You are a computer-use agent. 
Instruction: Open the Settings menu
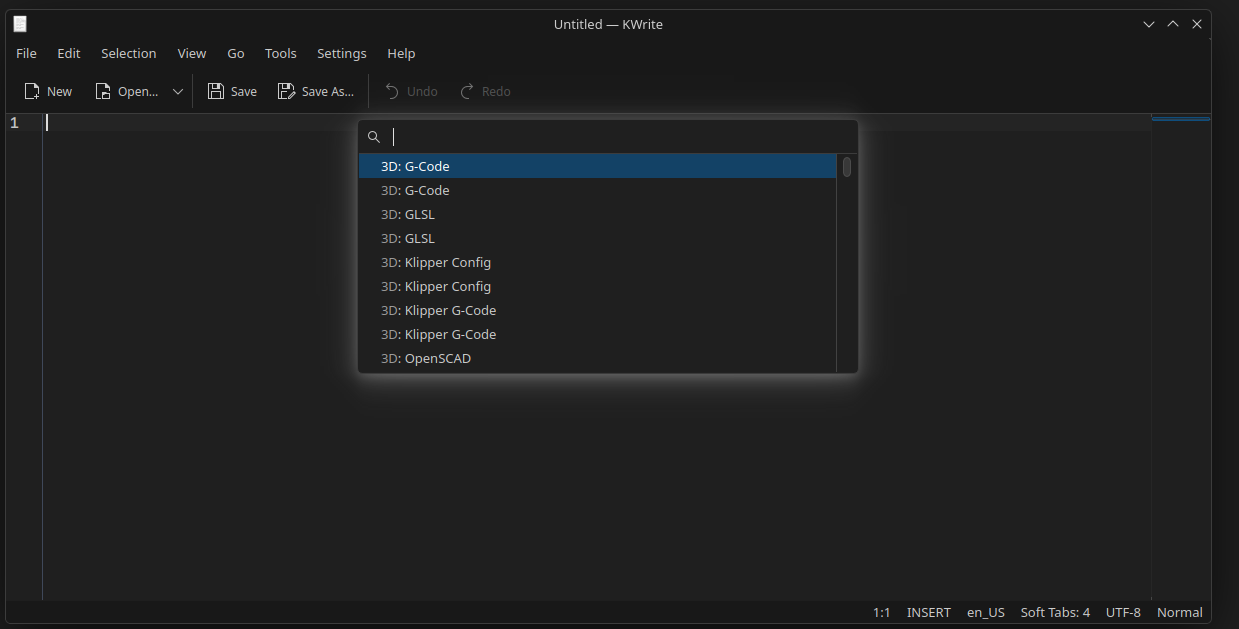(x=341, y=53)
